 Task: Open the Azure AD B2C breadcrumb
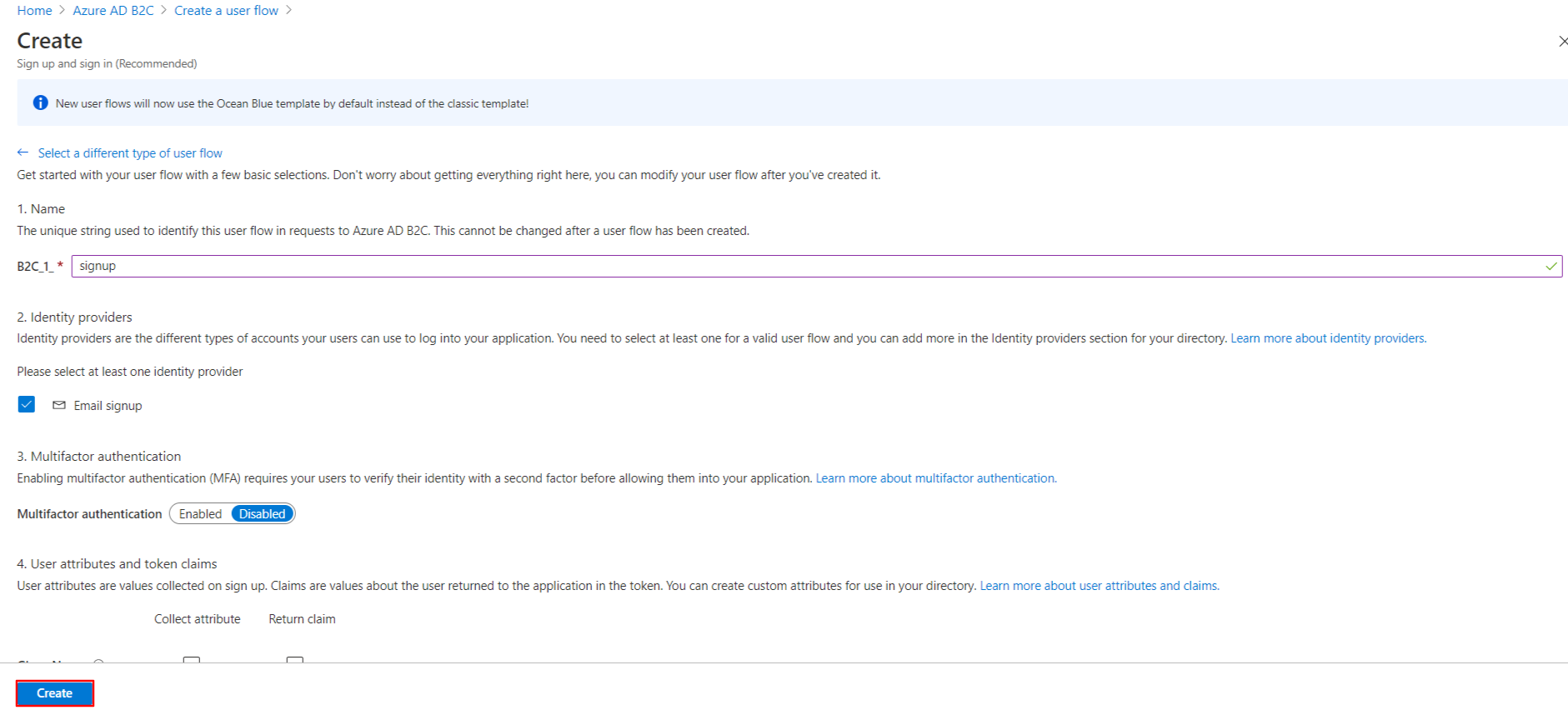pyautogui.click(x=113, y=10)
